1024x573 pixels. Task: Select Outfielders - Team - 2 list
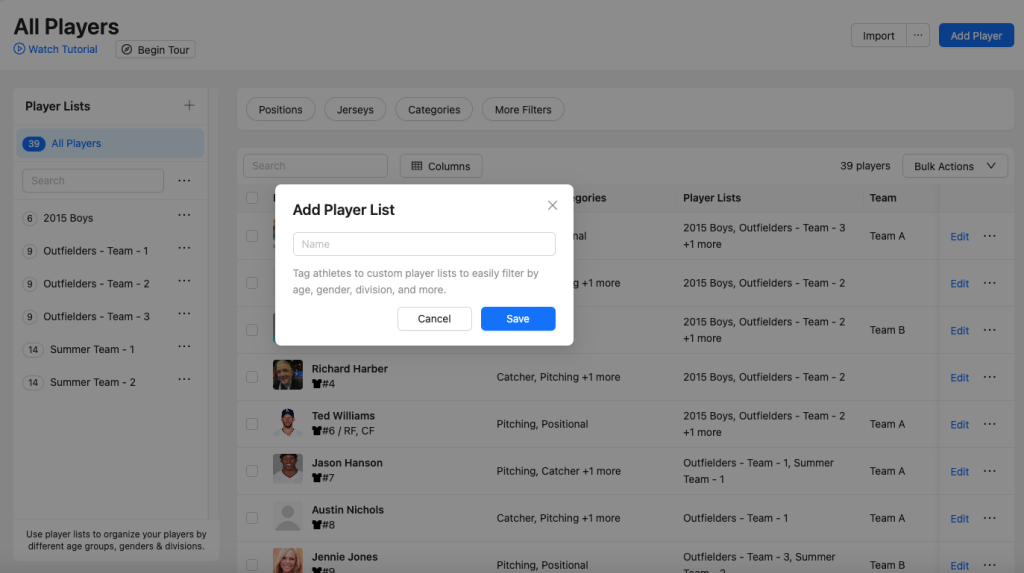coord(96,284)
